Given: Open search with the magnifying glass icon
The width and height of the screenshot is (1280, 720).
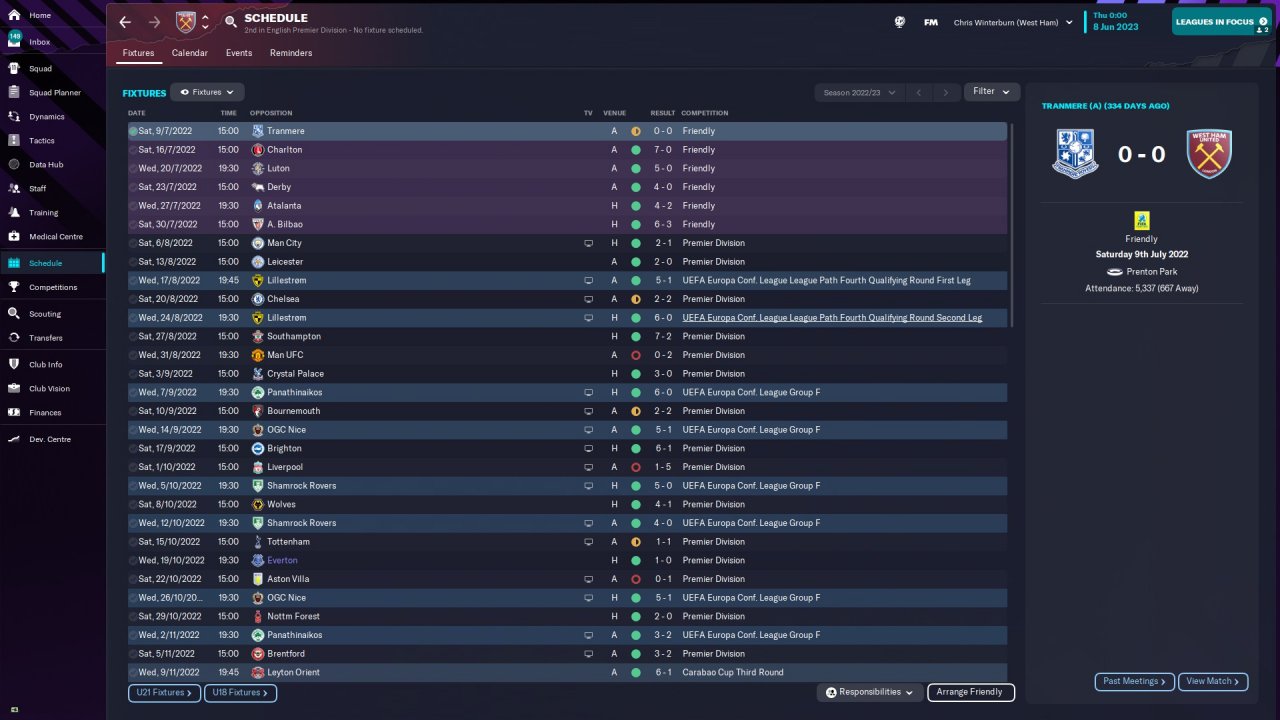Looking at the screenshot, I should pos(231,22).
